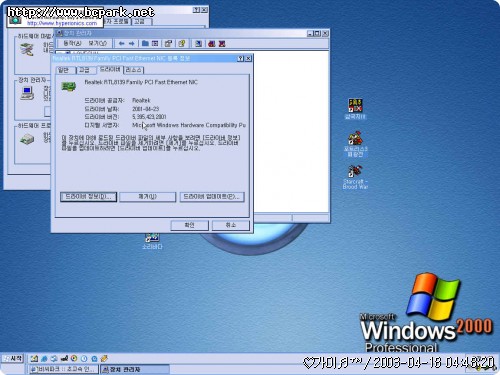
Task: Switch to the 고급 tab in the Realtek dialog
Action: click(85, 70)
